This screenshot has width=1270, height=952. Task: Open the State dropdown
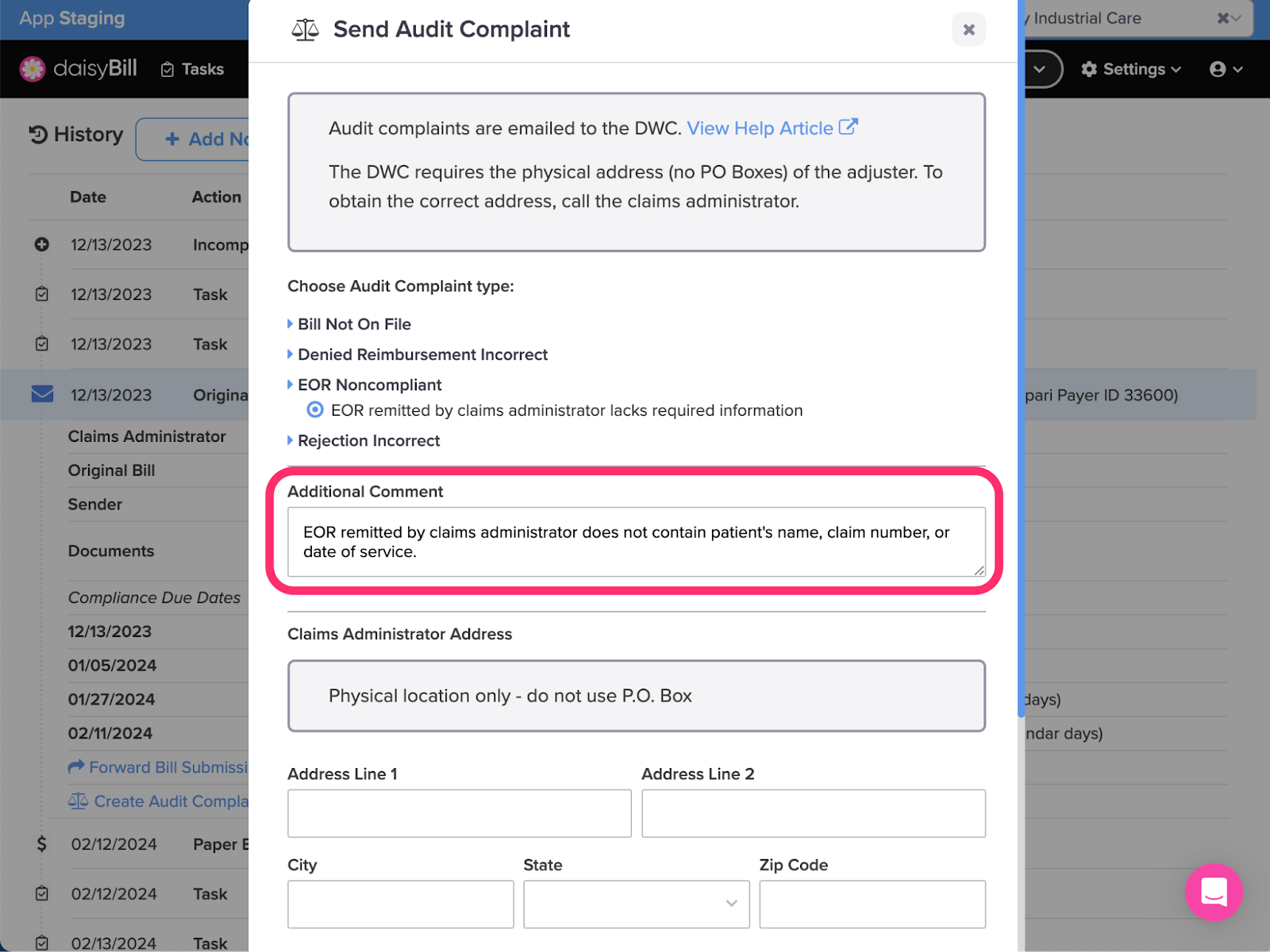(x=637, y=904)
